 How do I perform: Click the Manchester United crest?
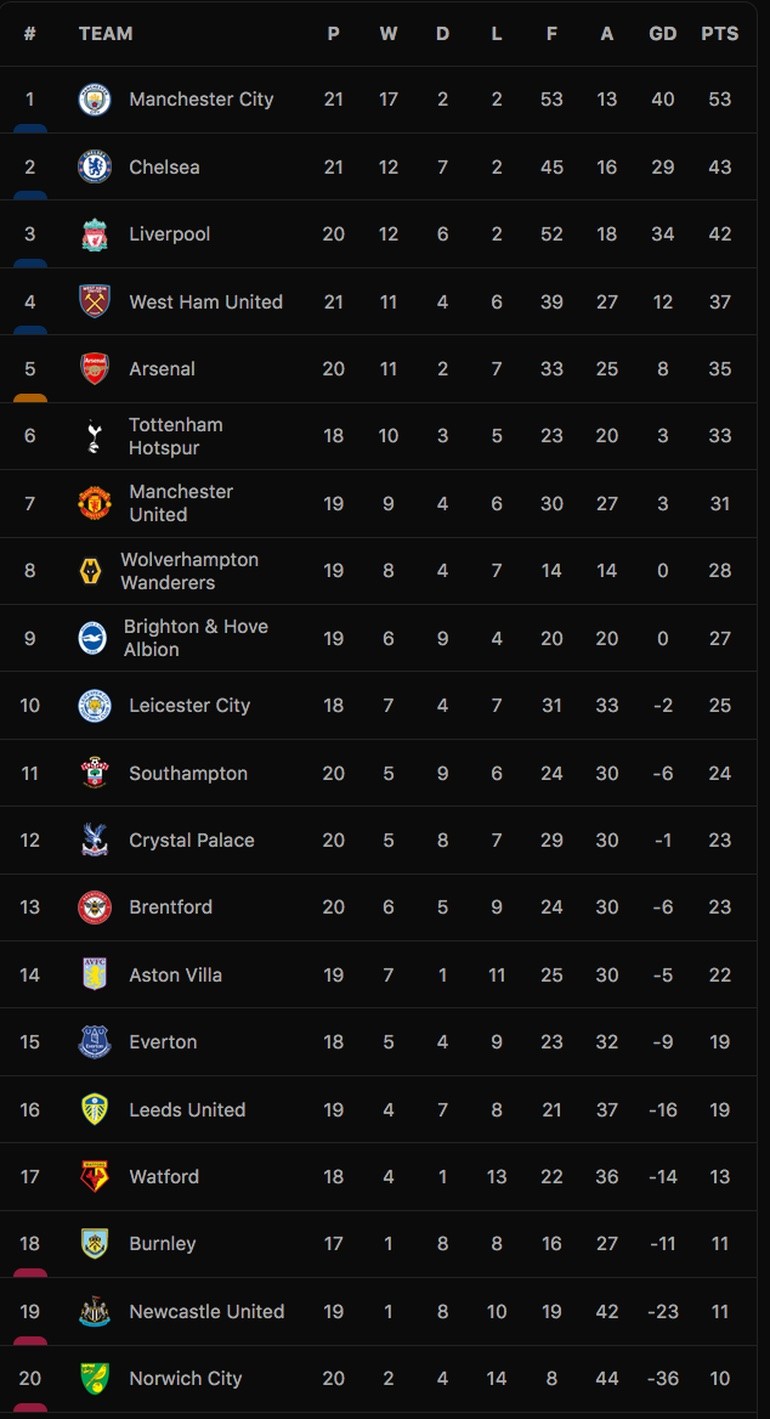coord(94,503)
